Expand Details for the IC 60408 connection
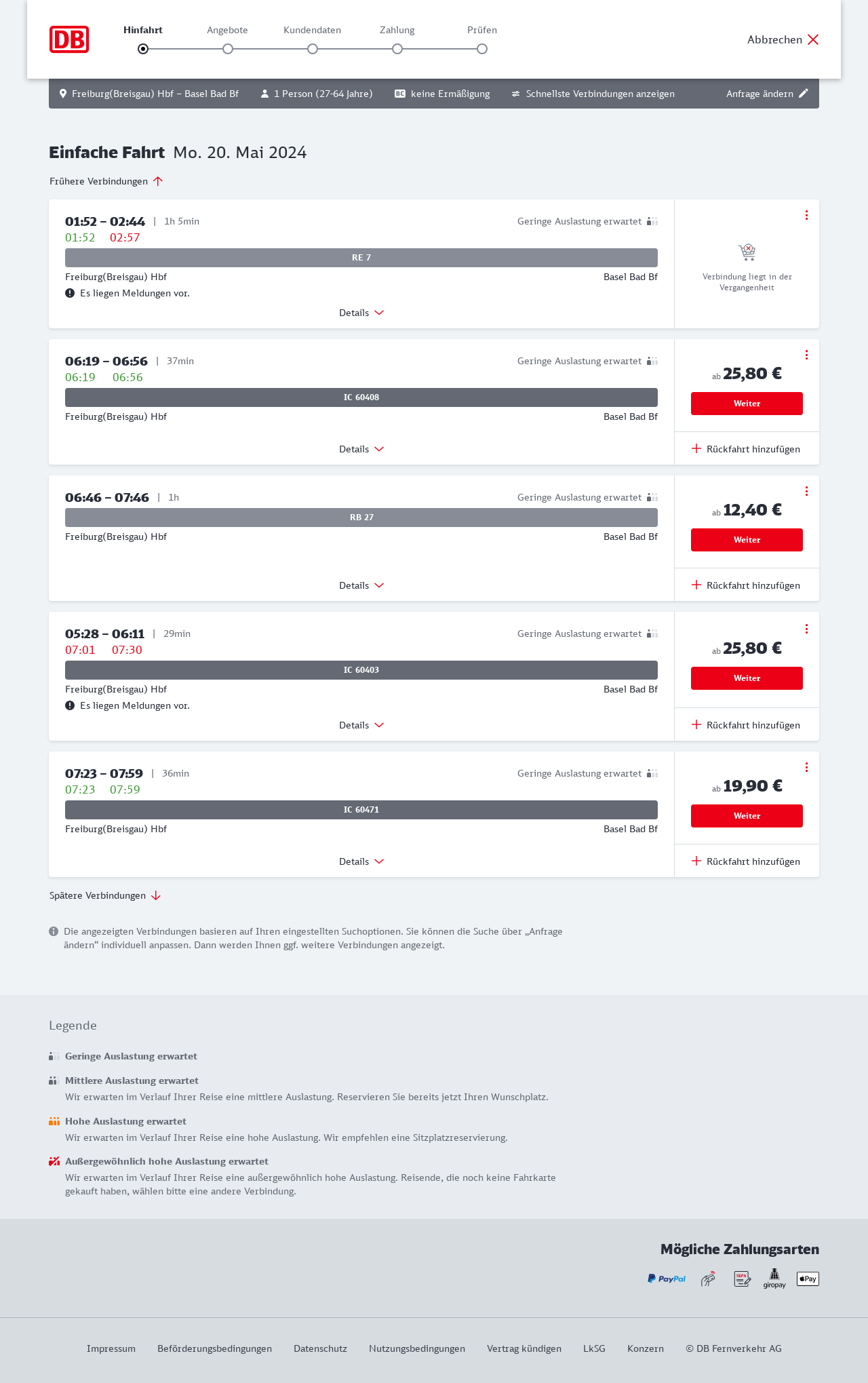Image resolution: width=868 pixels, height=1383 pixels. coord(361,449)
